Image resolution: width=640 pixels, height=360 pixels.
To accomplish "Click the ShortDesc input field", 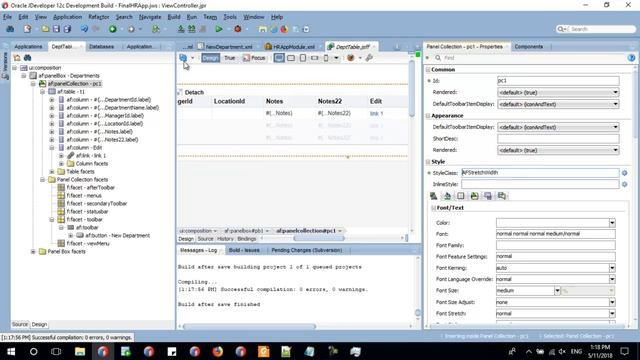I will point(558,139).
